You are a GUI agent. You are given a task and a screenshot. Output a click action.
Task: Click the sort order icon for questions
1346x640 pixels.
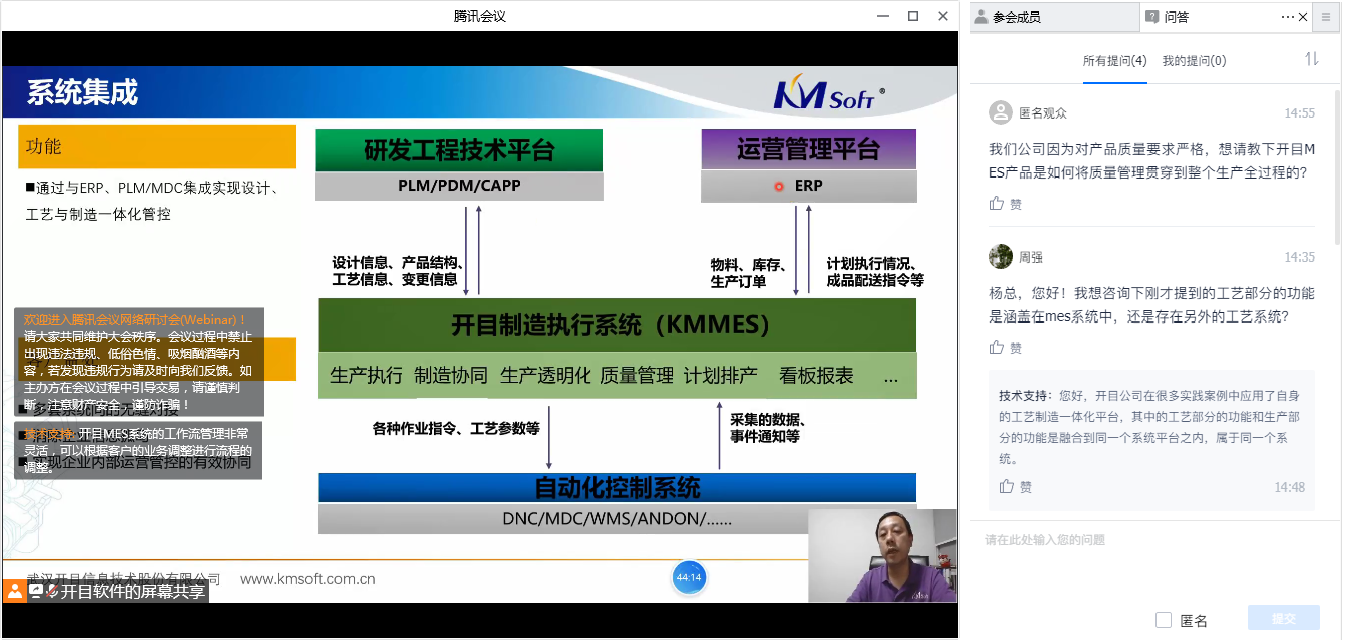coord(1311,60)
